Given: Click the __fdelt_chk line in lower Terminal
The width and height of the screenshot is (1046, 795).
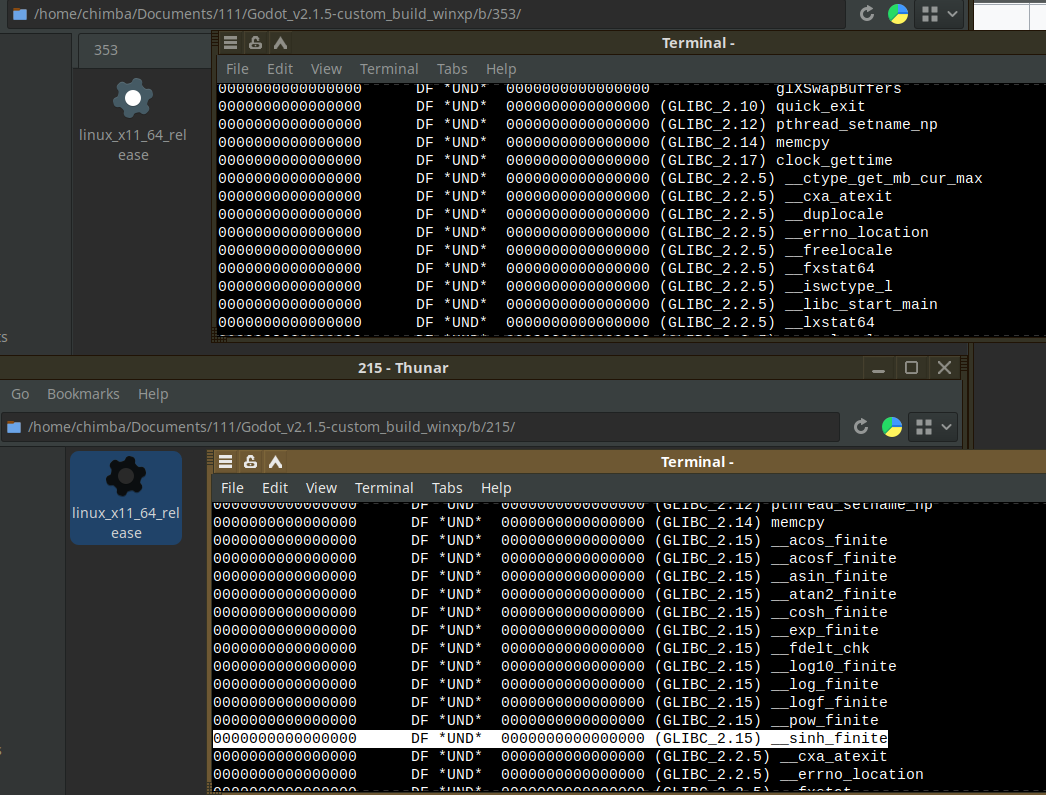Looking at the screenshot, I should click(x=541, y=648).
